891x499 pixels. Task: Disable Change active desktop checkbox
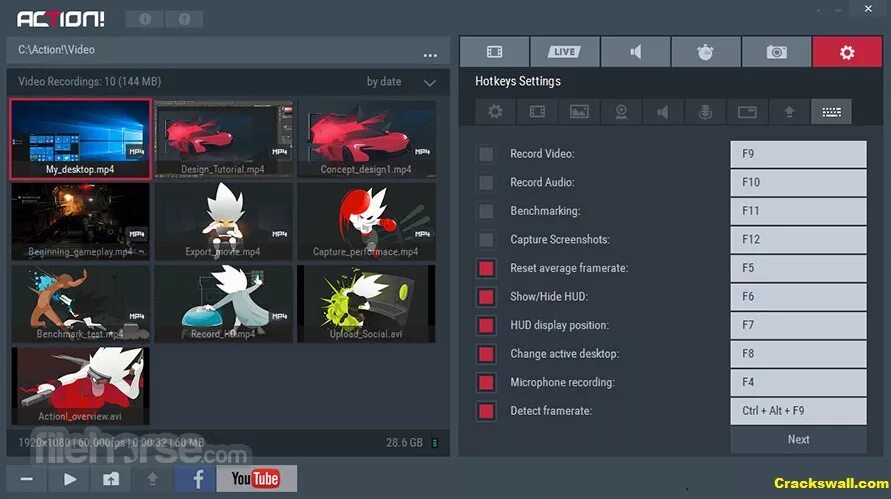tap(486, 354)
